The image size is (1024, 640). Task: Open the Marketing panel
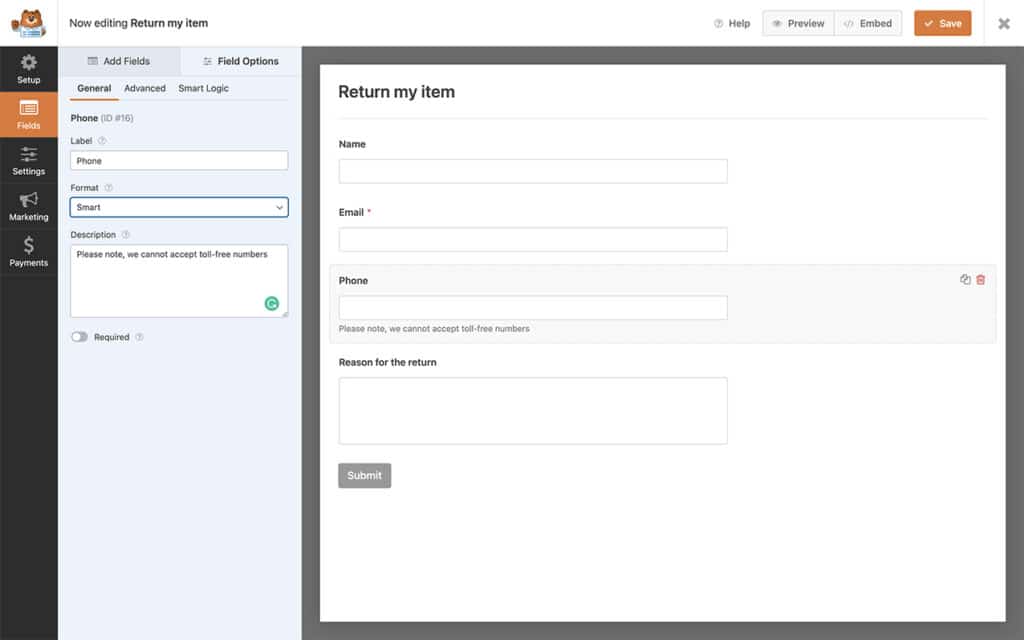[x=29, y=207]
